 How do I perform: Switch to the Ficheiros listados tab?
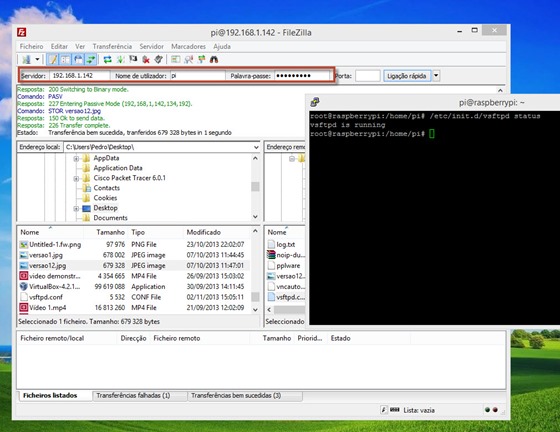[50, 395]
